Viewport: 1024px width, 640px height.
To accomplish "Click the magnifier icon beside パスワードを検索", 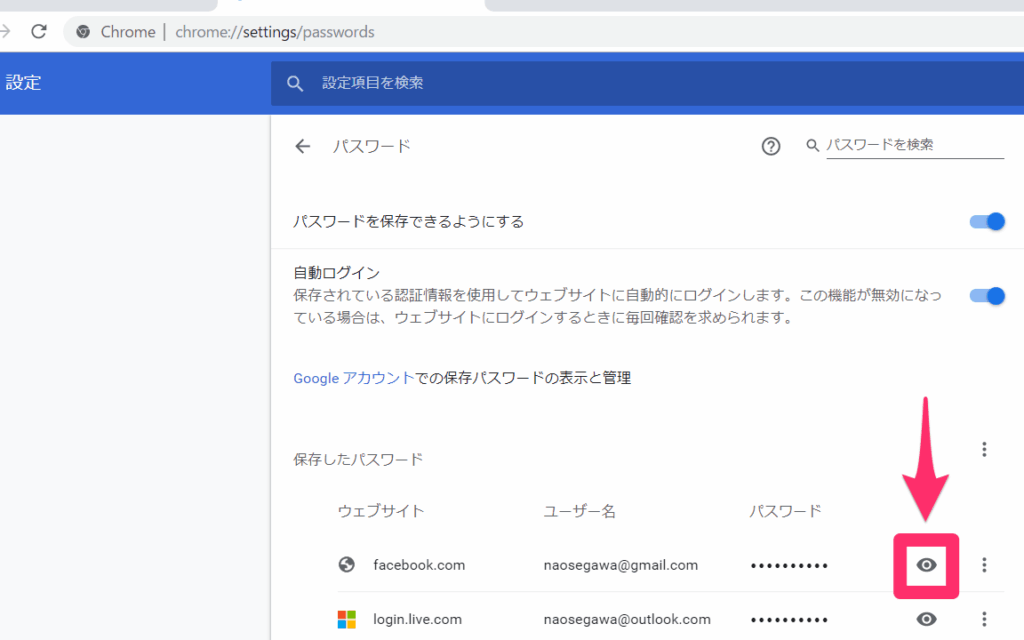I will tap(813, 146).
